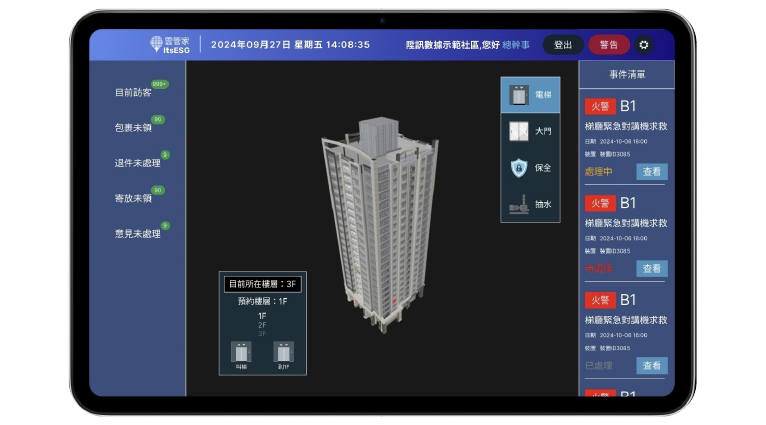Open 包裹未領 unclaimed packages menu item
This screenshot has height=425, width=766.
point(133,128)
